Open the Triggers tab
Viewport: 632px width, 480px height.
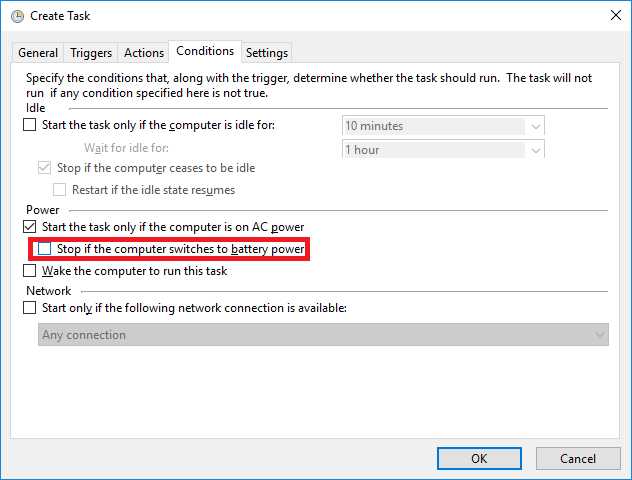(x=91, y=53)
